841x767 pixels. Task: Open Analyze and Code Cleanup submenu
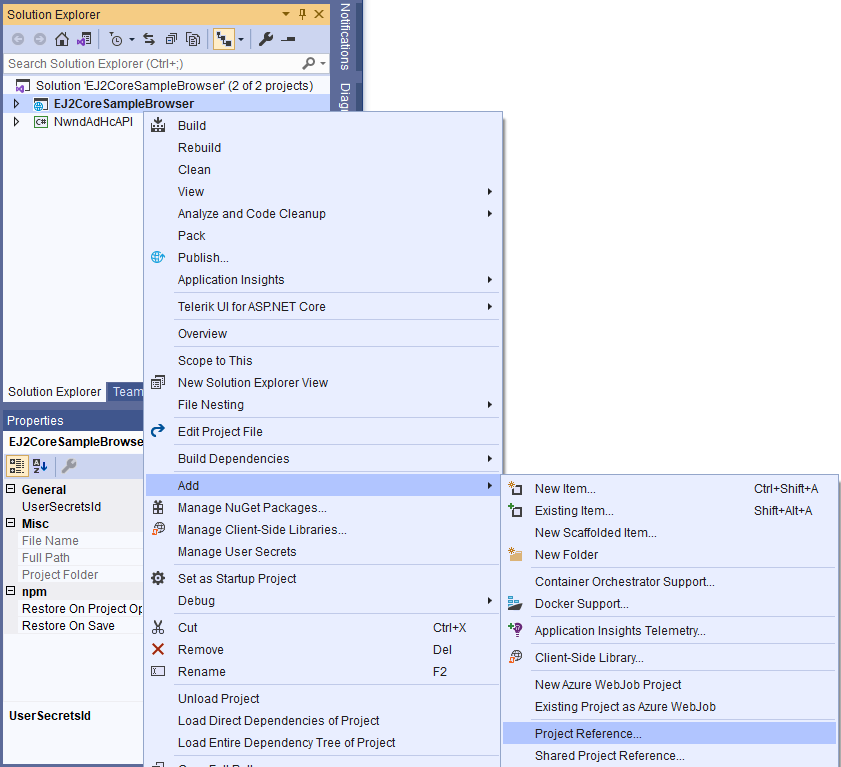point(324,213)
